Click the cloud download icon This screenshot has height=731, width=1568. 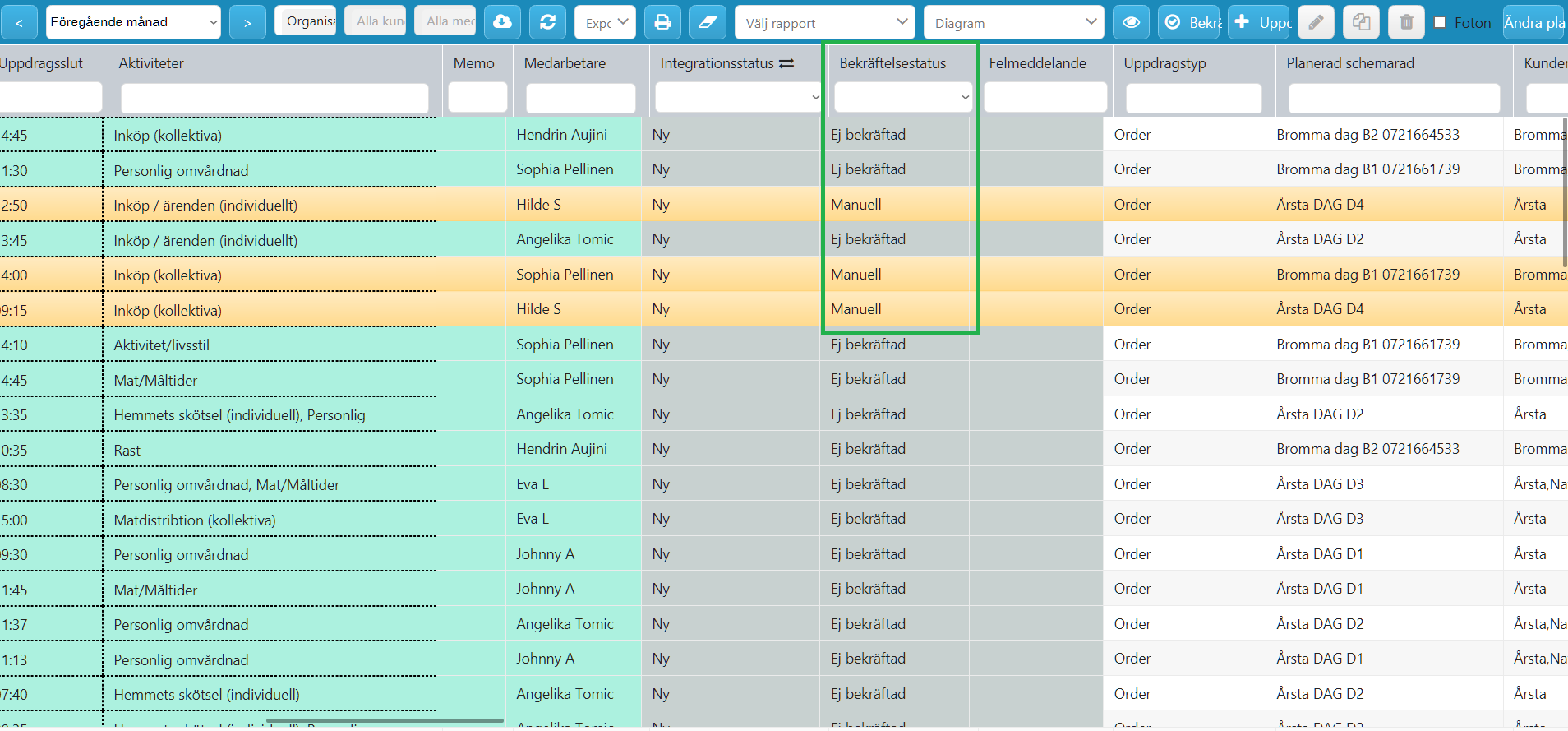502,22
